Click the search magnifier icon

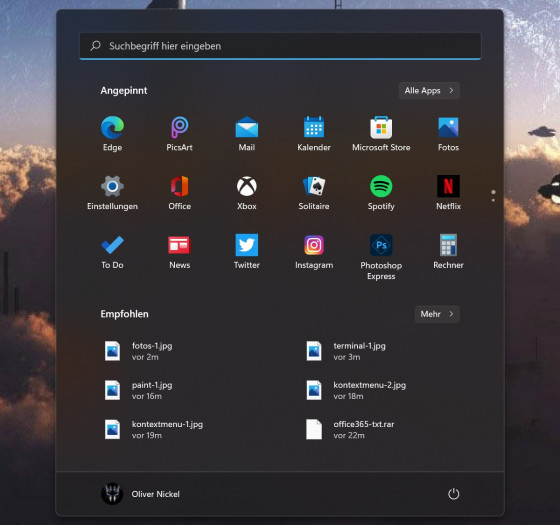point(95,46)
